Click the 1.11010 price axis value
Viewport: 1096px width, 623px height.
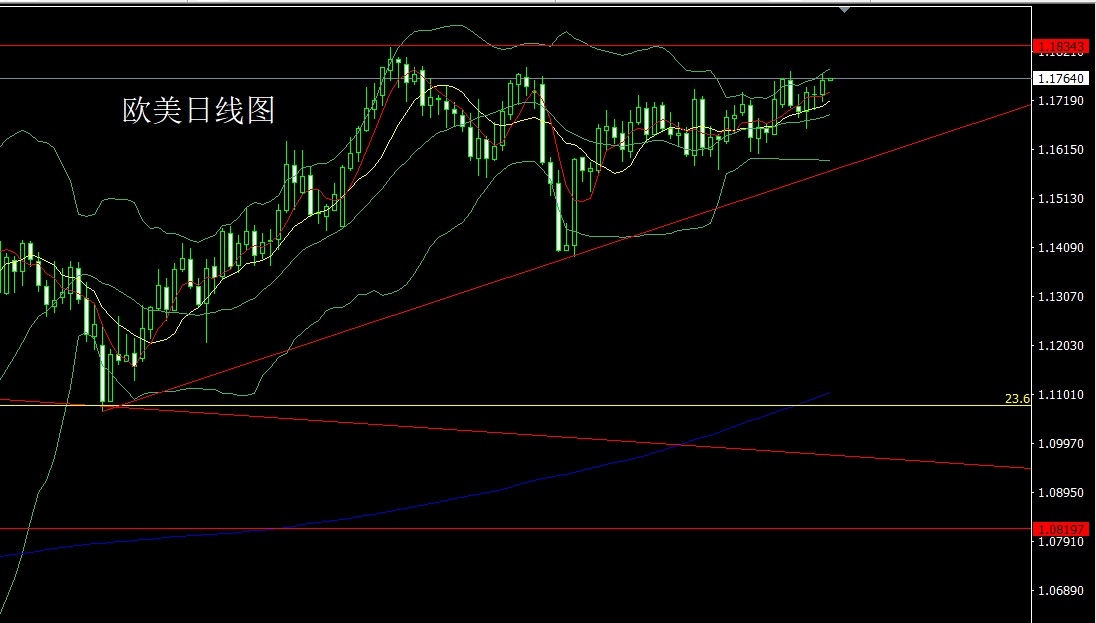click(1060, 395)
